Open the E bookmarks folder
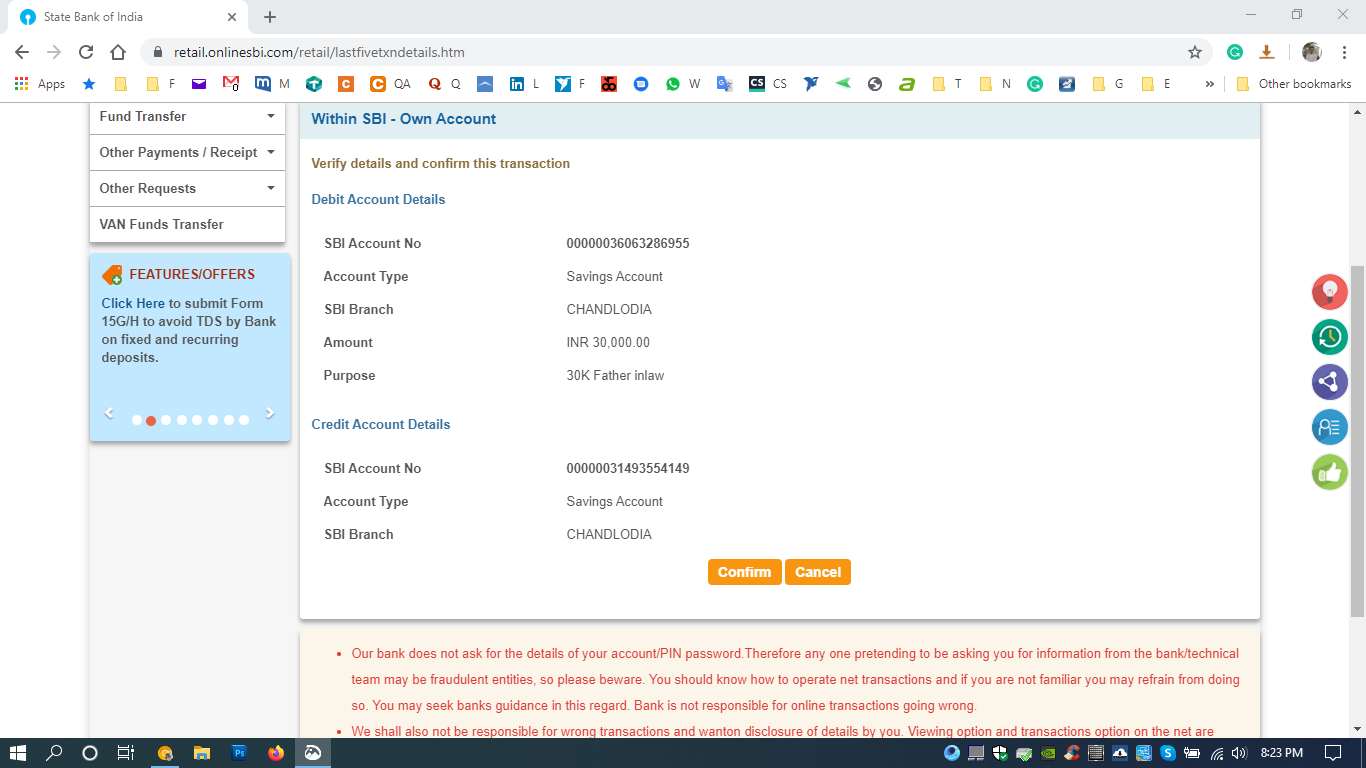 coord(1155,84)
